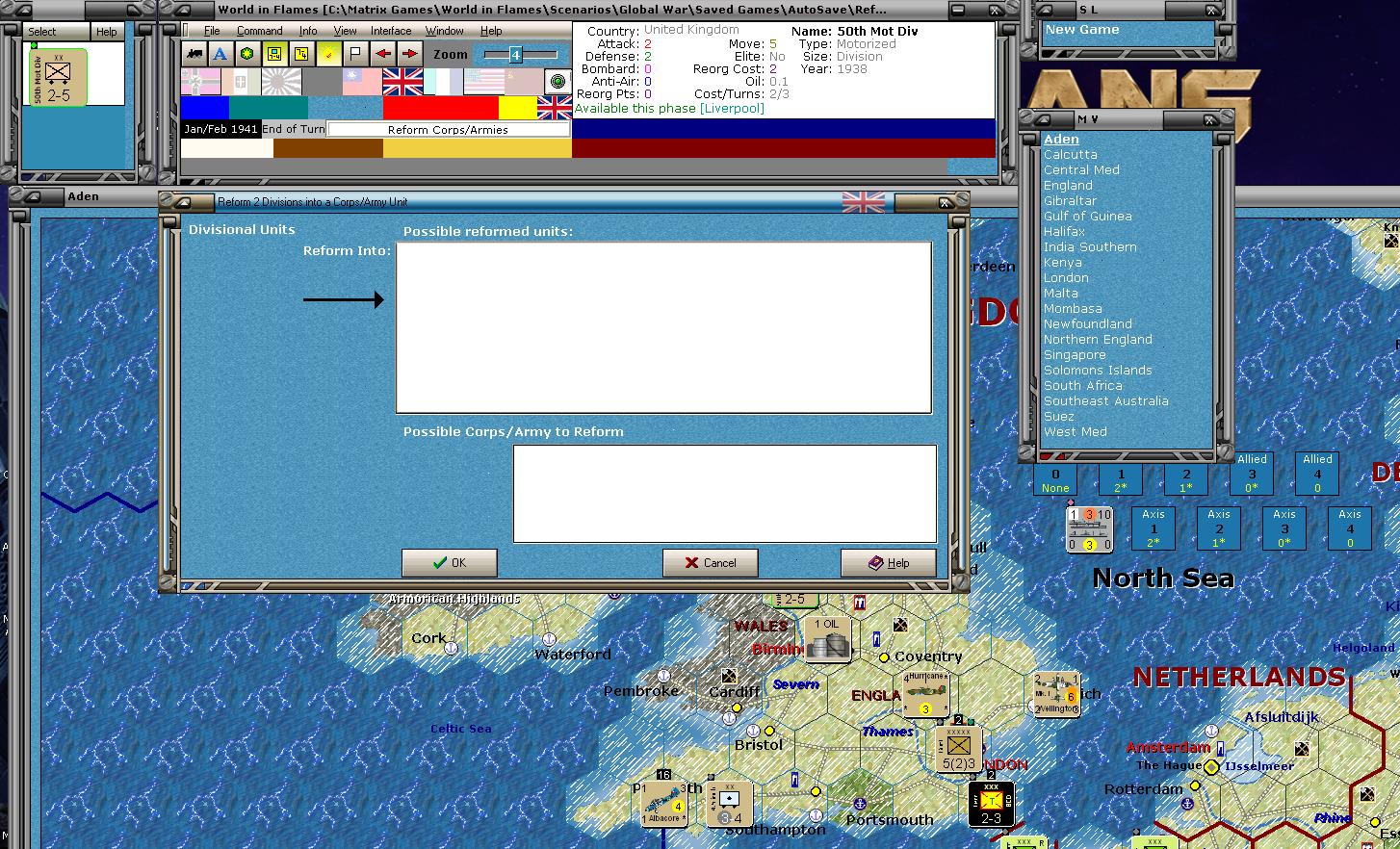Open the Help menu in main menu bar
The height and width of the screenshot is (849, 1400).
point(491,31)
